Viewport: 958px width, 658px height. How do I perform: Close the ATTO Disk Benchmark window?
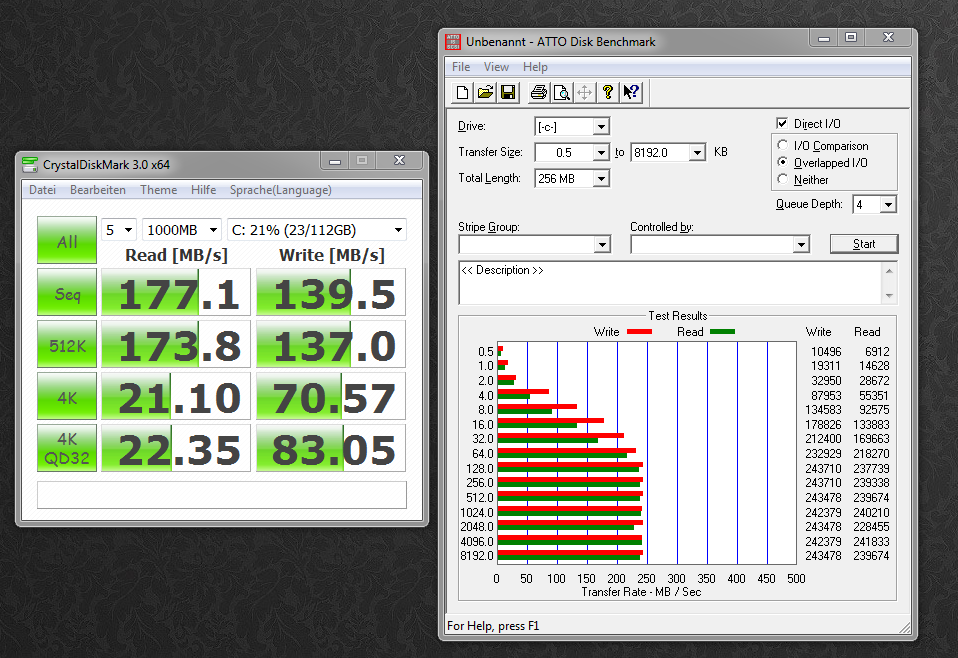pos(888,37)
